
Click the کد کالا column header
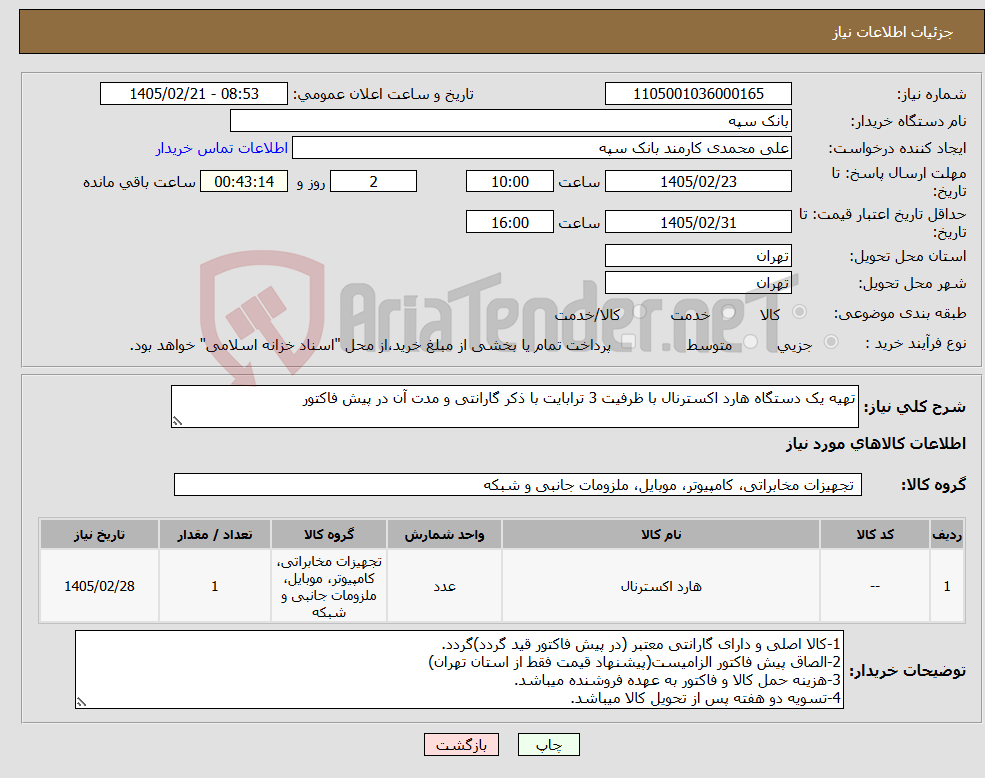click(874, 535)
